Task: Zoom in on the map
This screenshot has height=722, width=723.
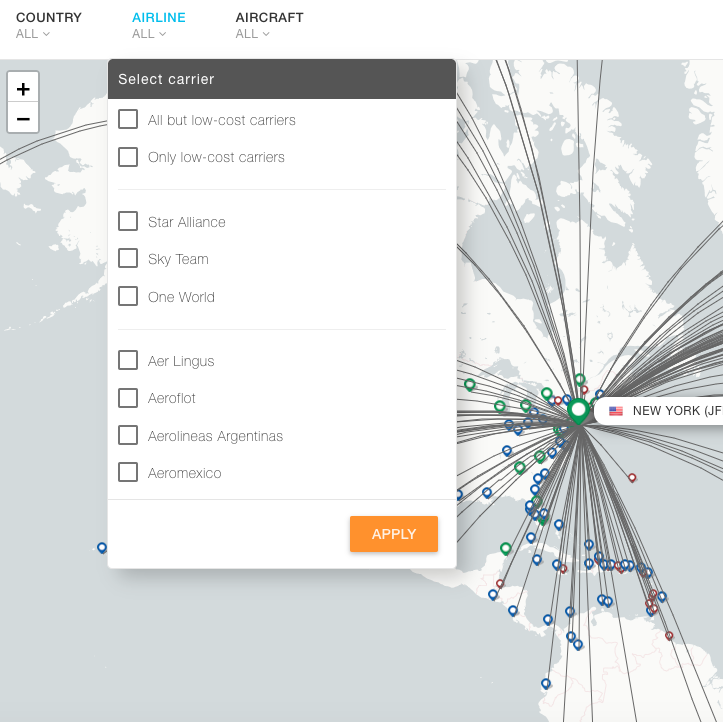Action: click(23, 88)
